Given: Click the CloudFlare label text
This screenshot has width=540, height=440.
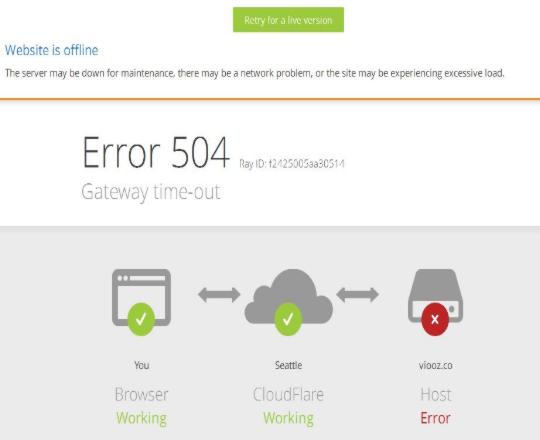Looking at the screenshot, I should pyautogui.click(x=289, y=395).
